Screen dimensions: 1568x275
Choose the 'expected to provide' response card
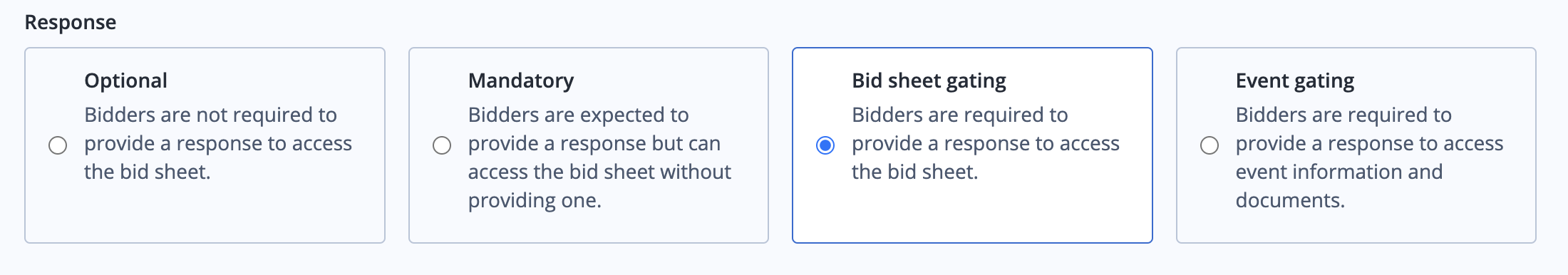pyautogui.click(x=589, y=145)
